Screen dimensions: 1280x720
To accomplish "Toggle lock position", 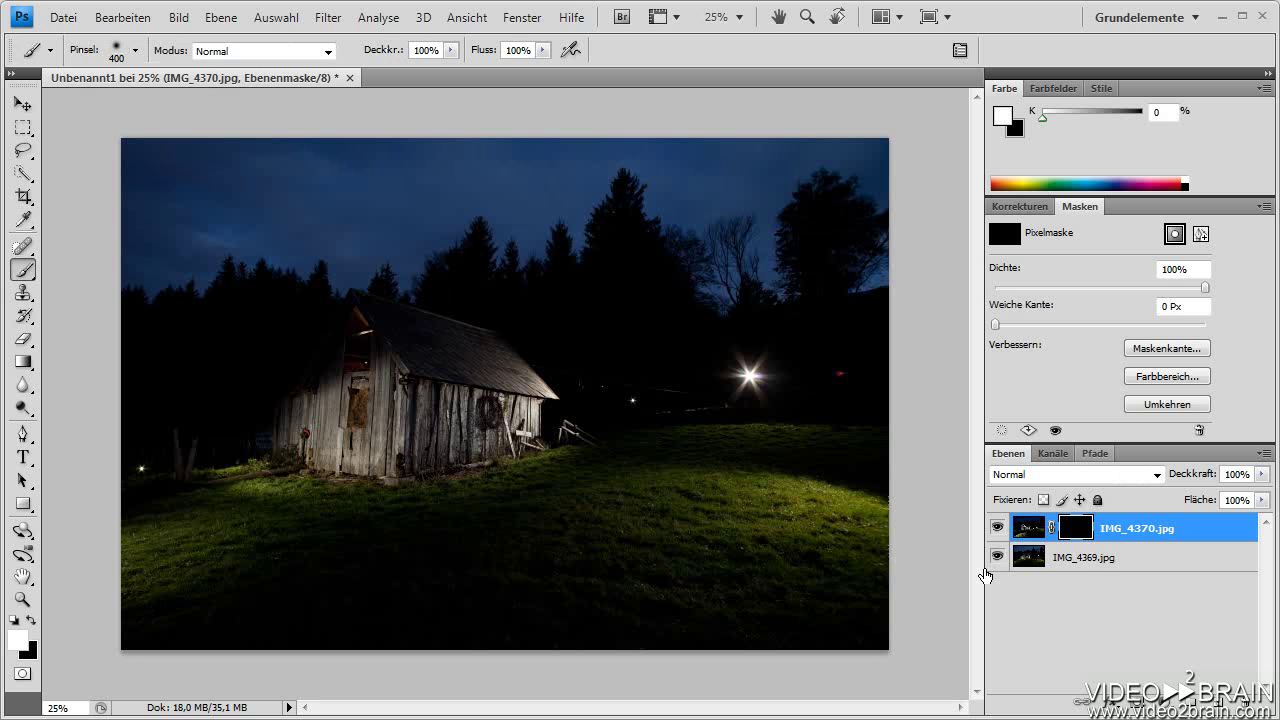I will tap(1080, 500).
